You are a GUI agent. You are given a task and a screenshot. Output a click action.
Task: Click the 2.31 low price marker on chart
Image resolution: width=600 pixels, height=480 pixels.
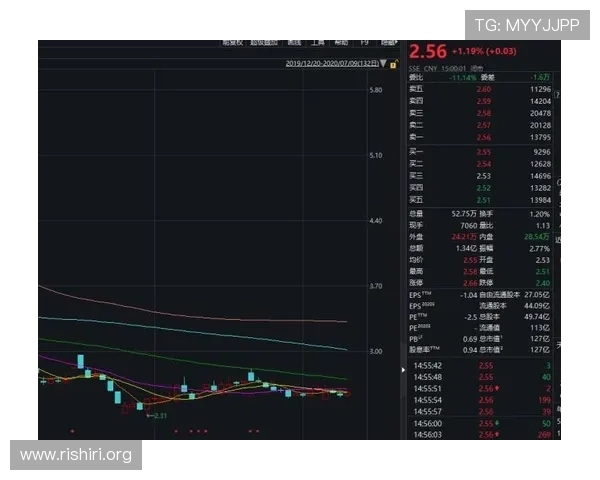point(157,415)
